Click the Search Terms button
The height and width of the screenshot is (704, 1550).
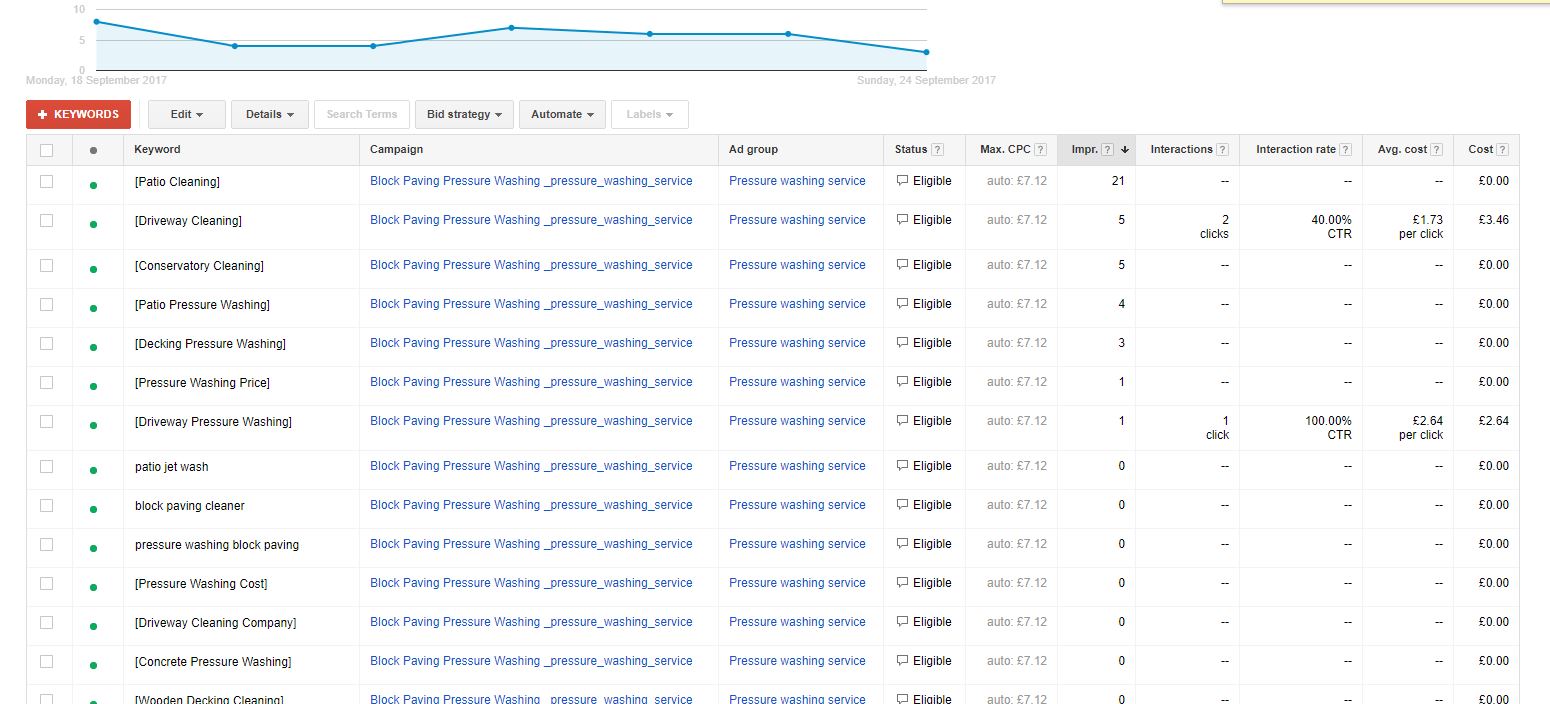(x=362, y=114)
